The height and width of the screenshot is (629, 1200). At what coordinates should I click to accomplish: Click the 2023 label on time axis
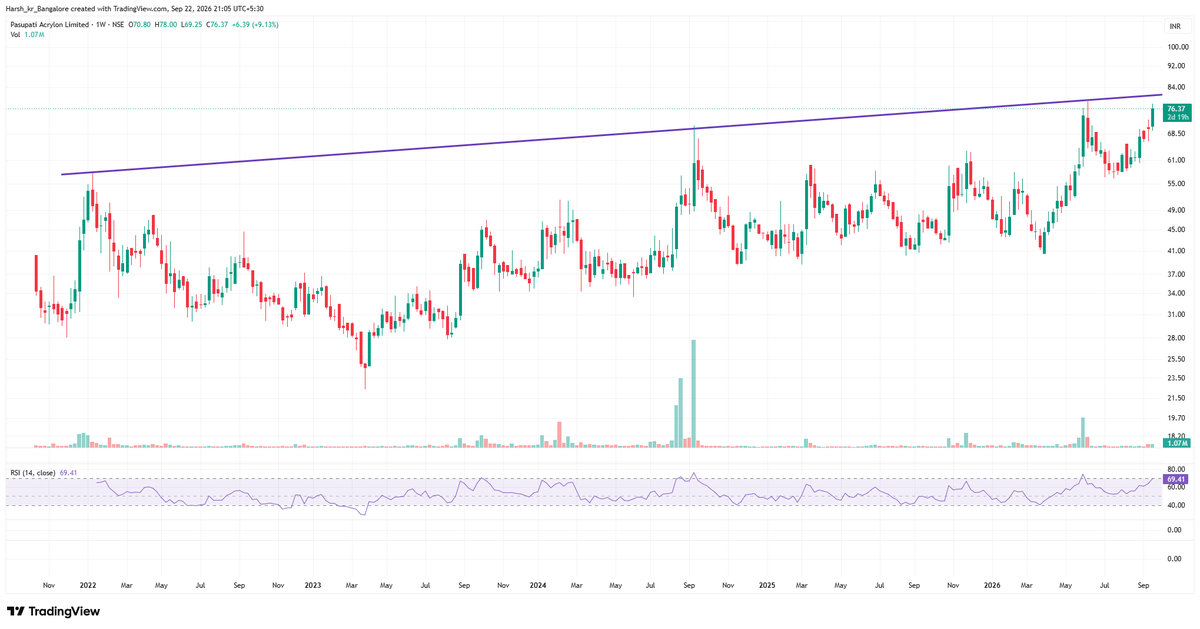pyautogui.click(x=313, y=583)
